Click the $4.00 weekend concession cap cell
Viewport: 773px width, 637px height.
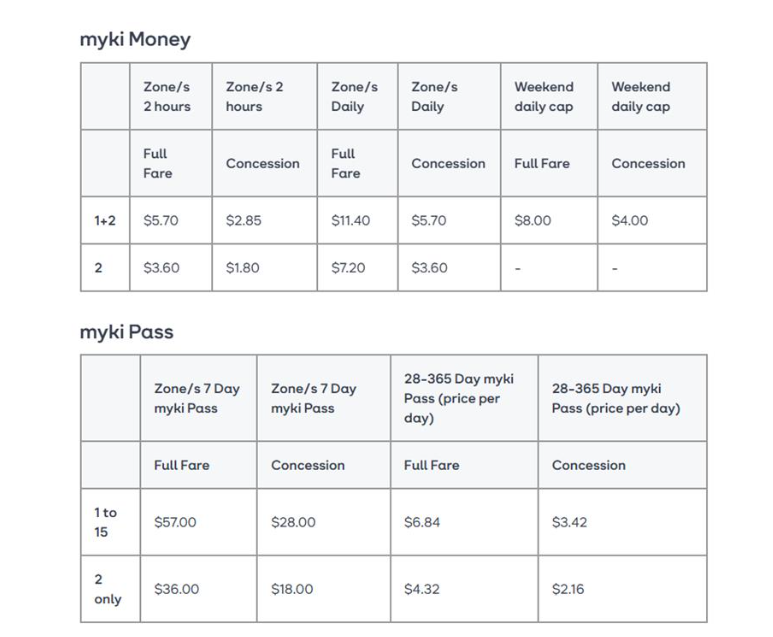coord(629,220)
